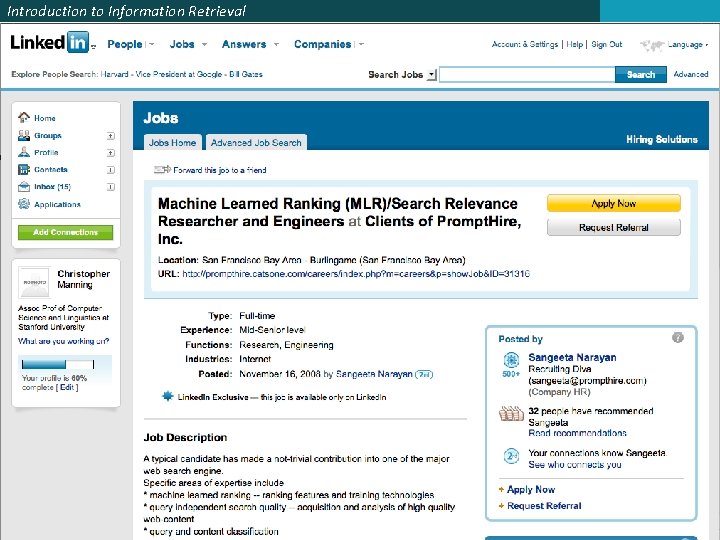Click the green Add Connections button
The height and width of the screenshot is (540, 720).
point(65,232)
